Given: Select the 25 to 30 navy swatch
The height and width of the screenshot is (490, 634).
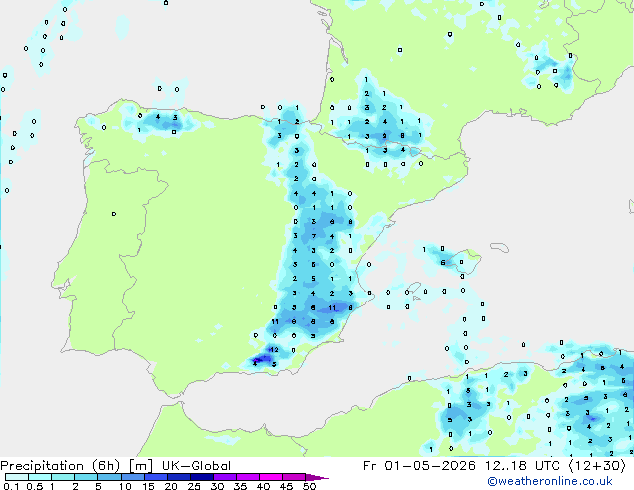Looking at the screenshot, I should pyautogui.click(x=201, y=477).
